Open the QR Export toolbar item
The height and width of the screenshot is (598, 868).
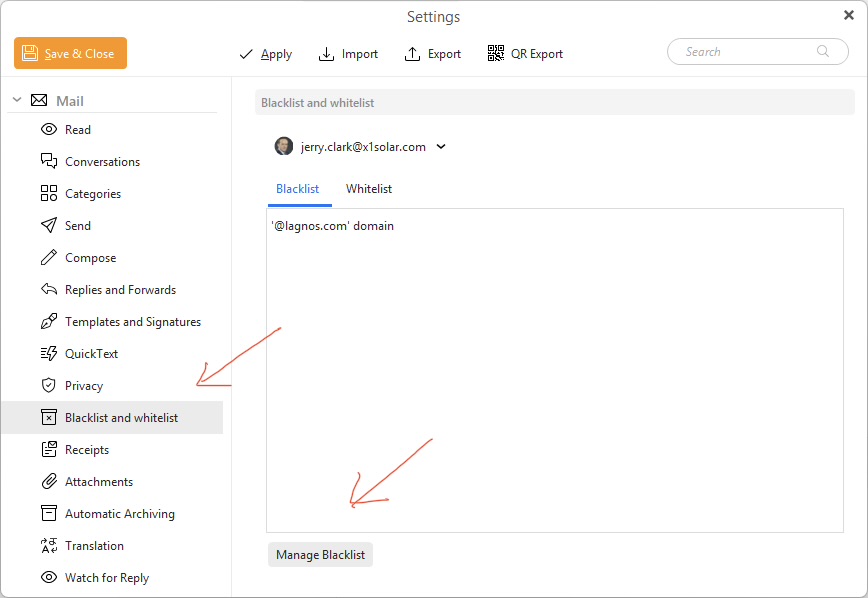[525, 54]
